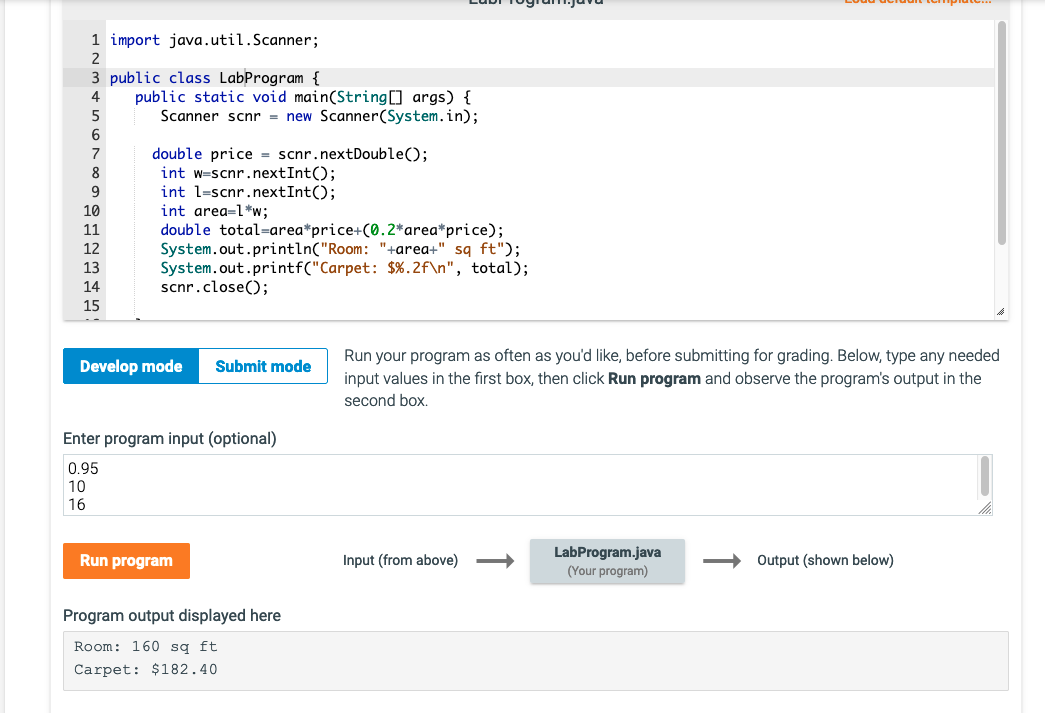Click the scnr.close() line
The width and height of the screenshot is (1045, 713).
pos(215,287)
